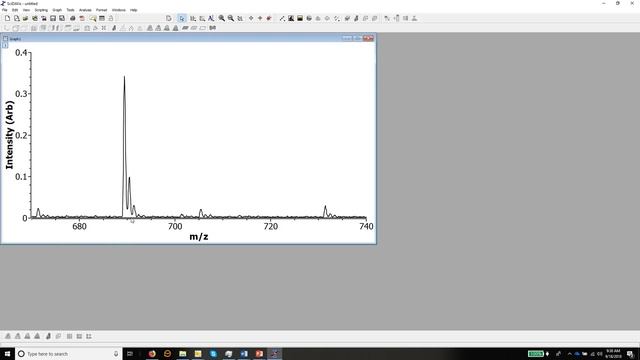Click the grid layout icon on bottom toolbar
This screenshot has height=360, width=640.
coord(69,336)
